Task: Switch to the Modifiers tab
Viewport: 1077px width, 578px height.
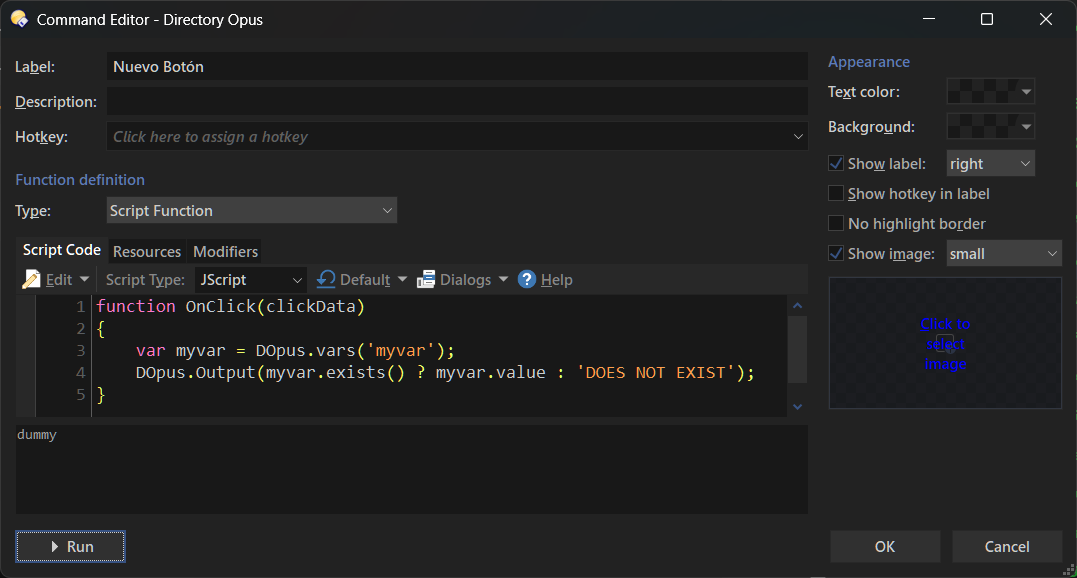Action: click(x=225, y=252)
